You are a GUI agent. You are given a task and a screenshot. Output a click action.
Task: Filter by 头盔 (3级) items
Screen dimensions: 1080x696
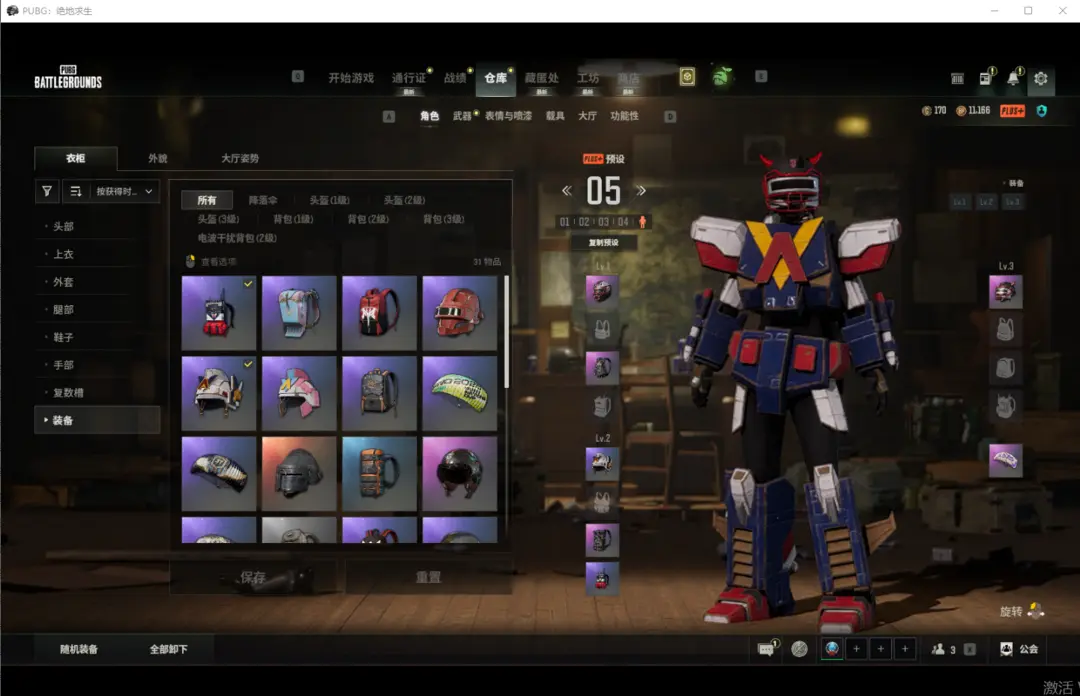tap(218, 219)
